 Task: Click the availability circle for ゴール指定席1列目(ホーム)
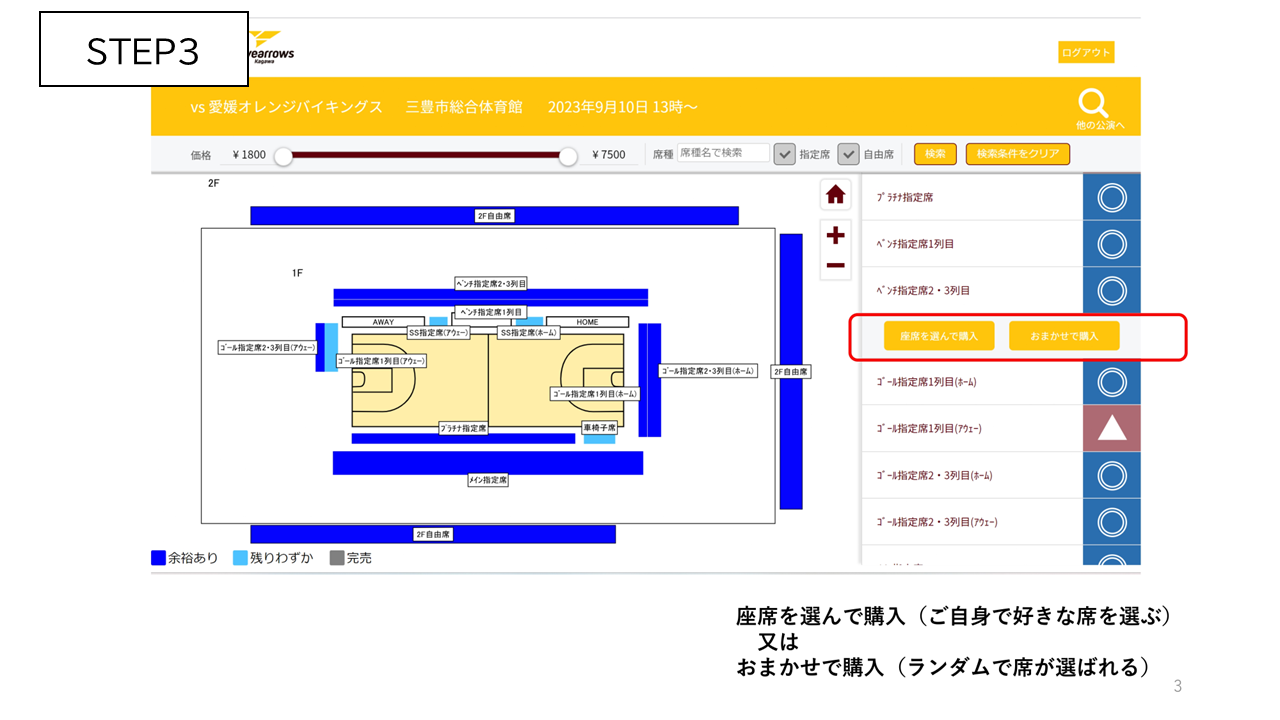[1112, 382]
